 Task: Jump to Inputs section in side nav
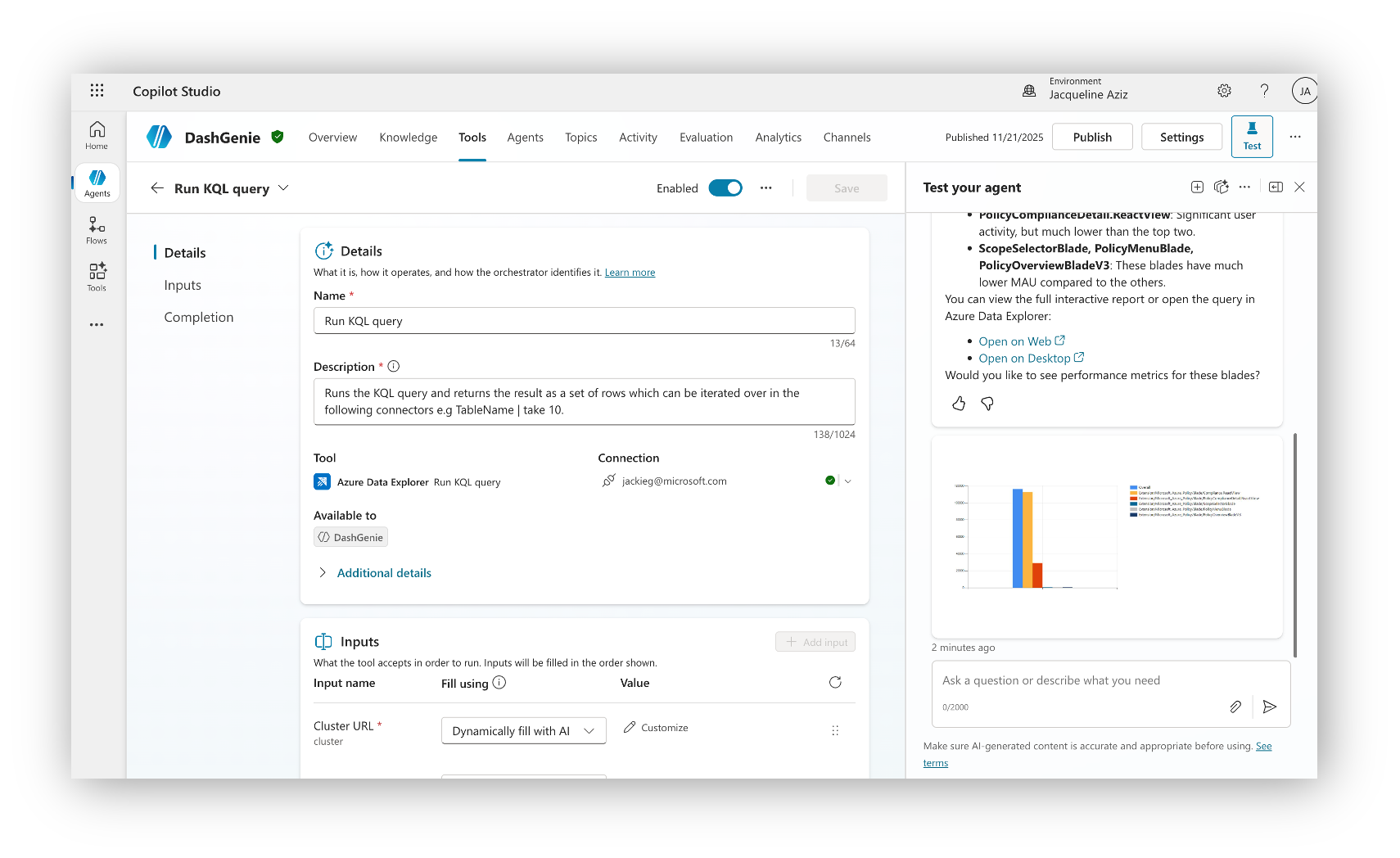point(183,285)
